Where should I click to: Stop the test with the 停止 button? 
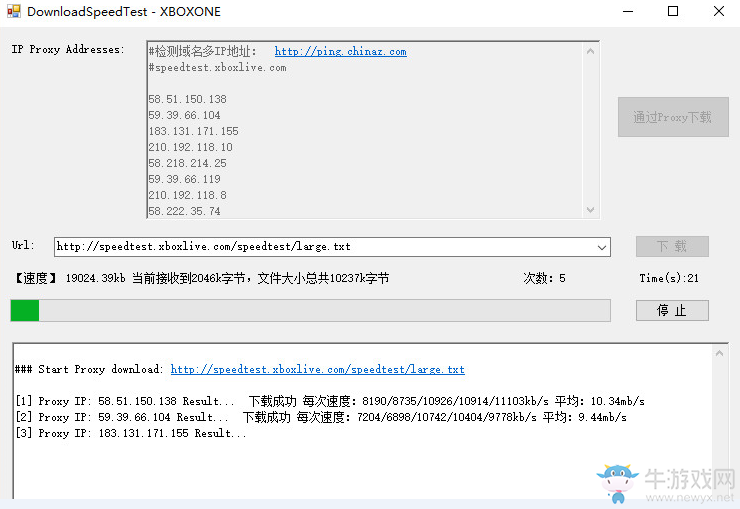click(x=672, y=310)
